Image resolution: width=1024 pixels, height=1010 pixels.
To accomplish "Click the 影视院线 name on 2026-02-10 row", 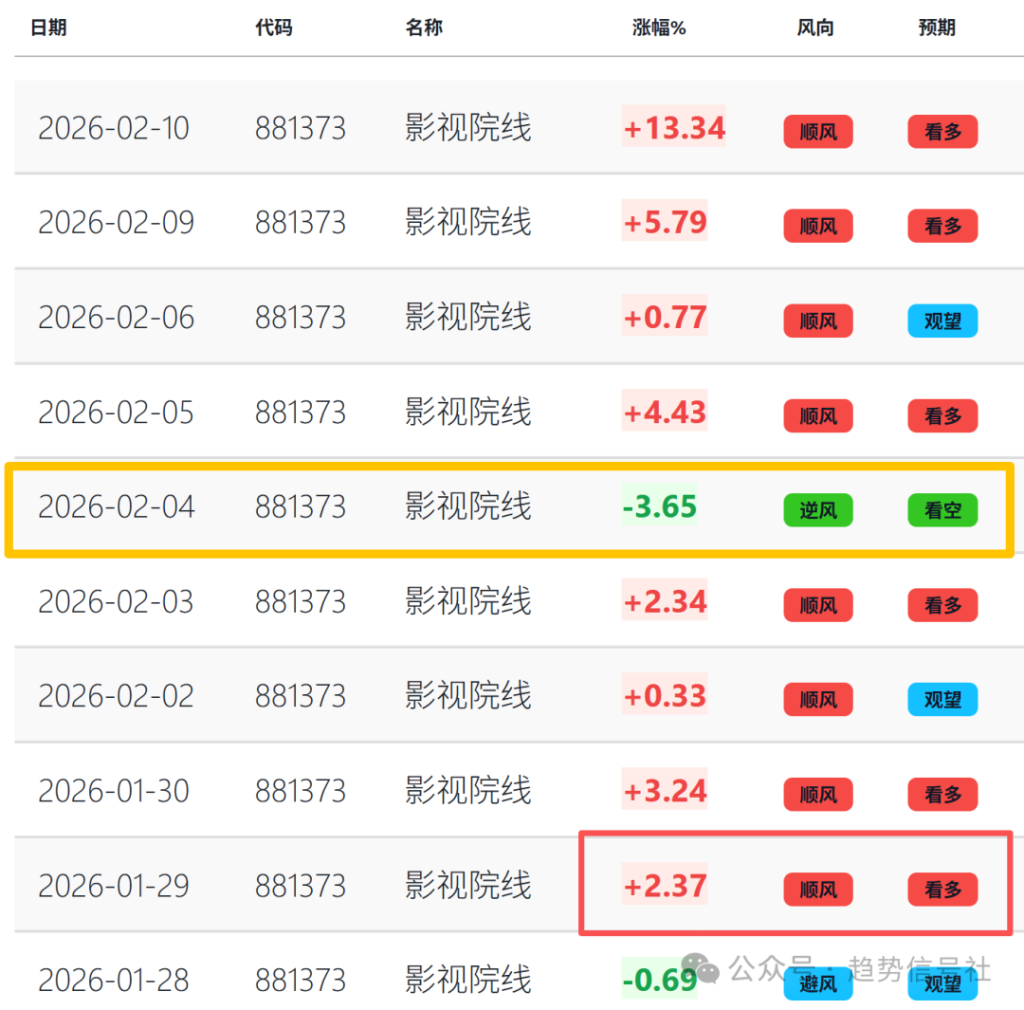I will 466,128.
